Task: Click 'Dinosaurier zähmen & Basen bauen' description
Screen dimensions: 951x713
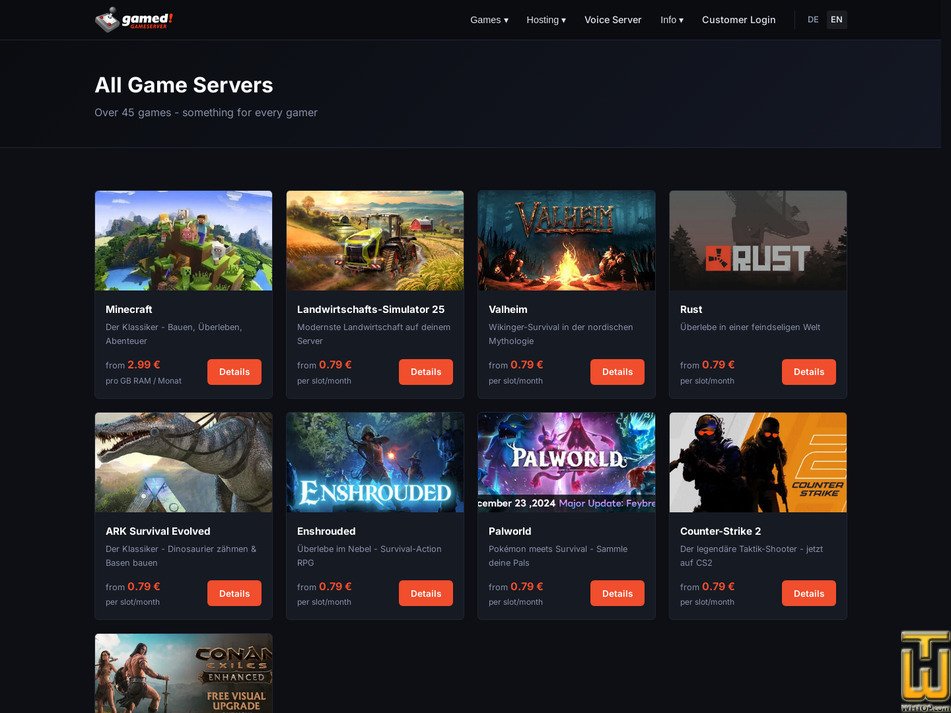Action: click(181, 556)
